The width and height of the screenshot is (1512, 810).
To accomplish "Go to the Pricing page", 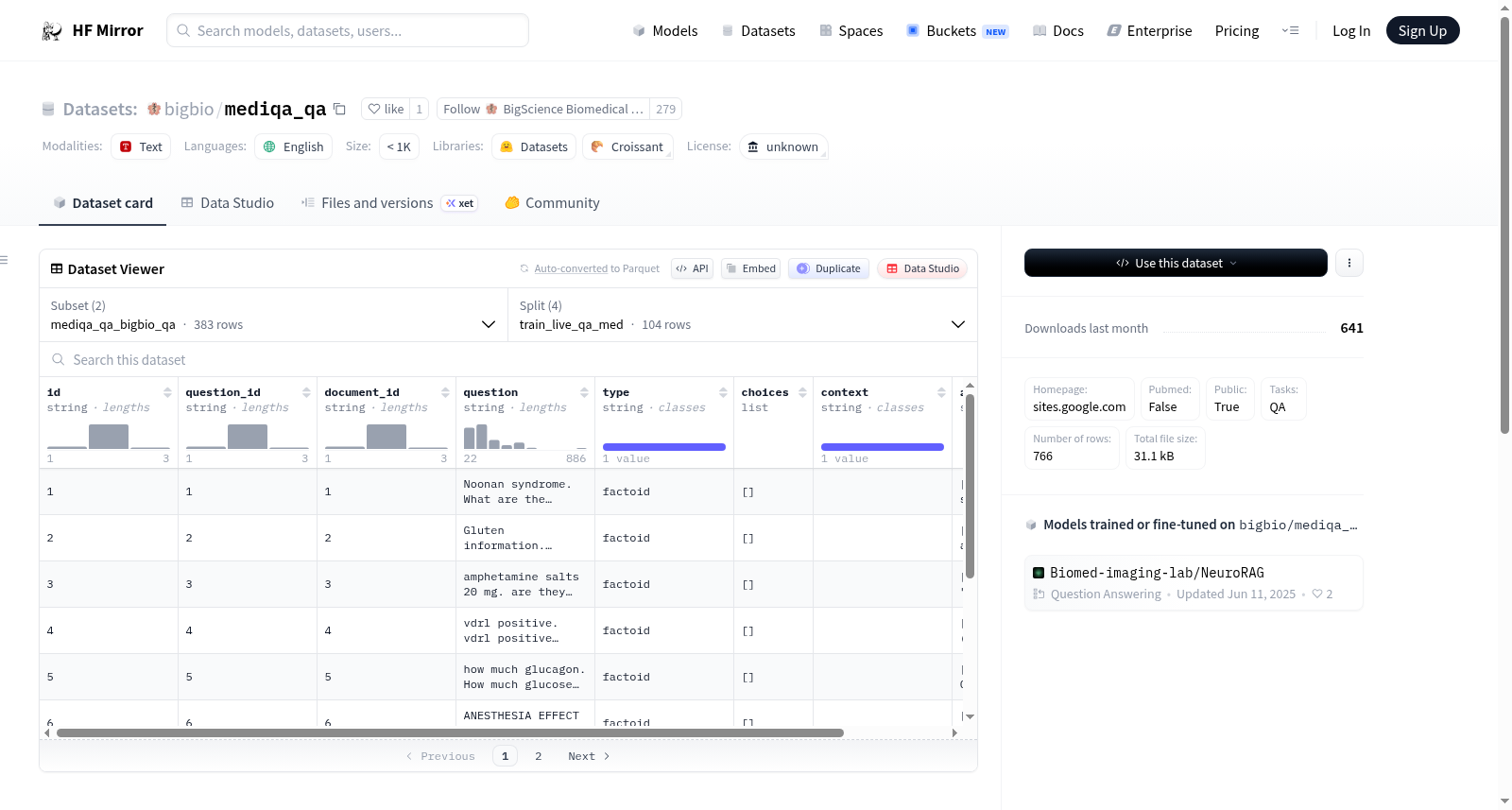I will (1237, 31).
